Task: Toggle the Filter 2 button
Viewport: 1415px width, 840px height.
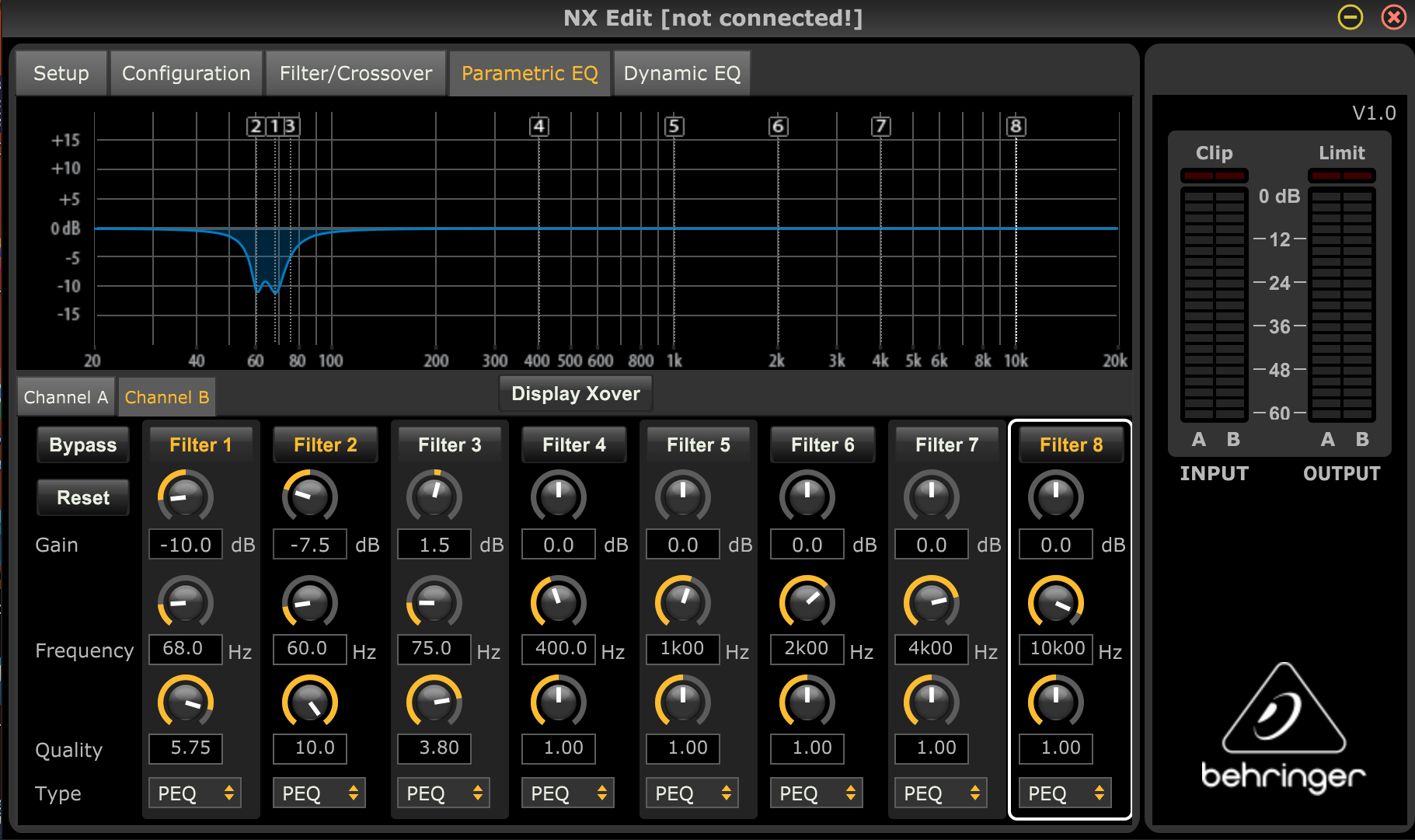Action: (326, 445)
